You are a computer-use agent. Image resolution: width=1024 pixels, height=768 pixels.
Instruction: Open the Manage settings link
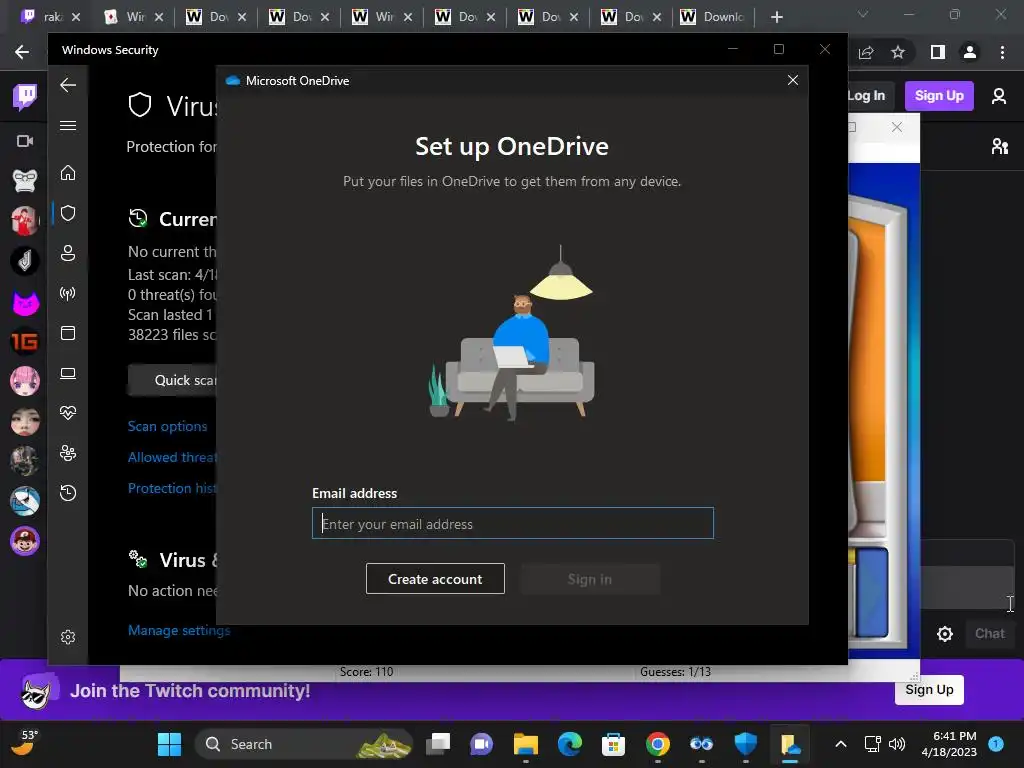(179, 630)
